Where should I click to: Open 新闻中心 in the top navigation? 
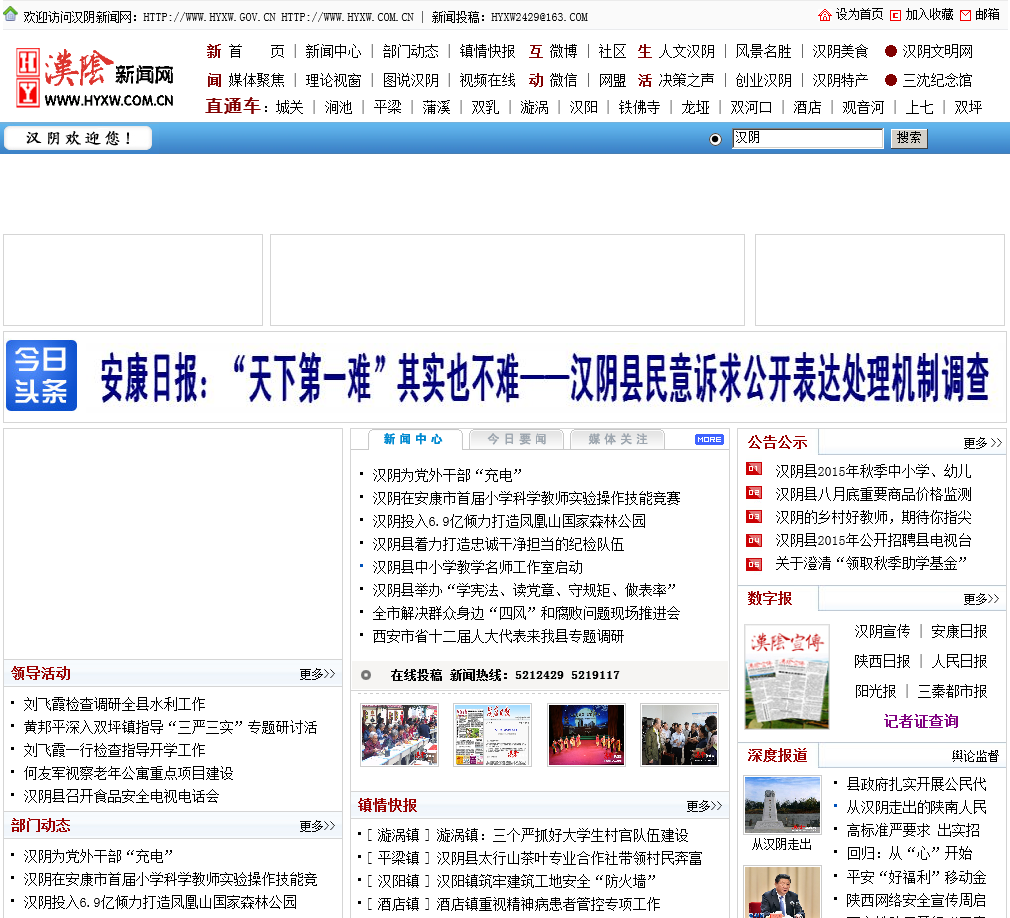point(333,52)
